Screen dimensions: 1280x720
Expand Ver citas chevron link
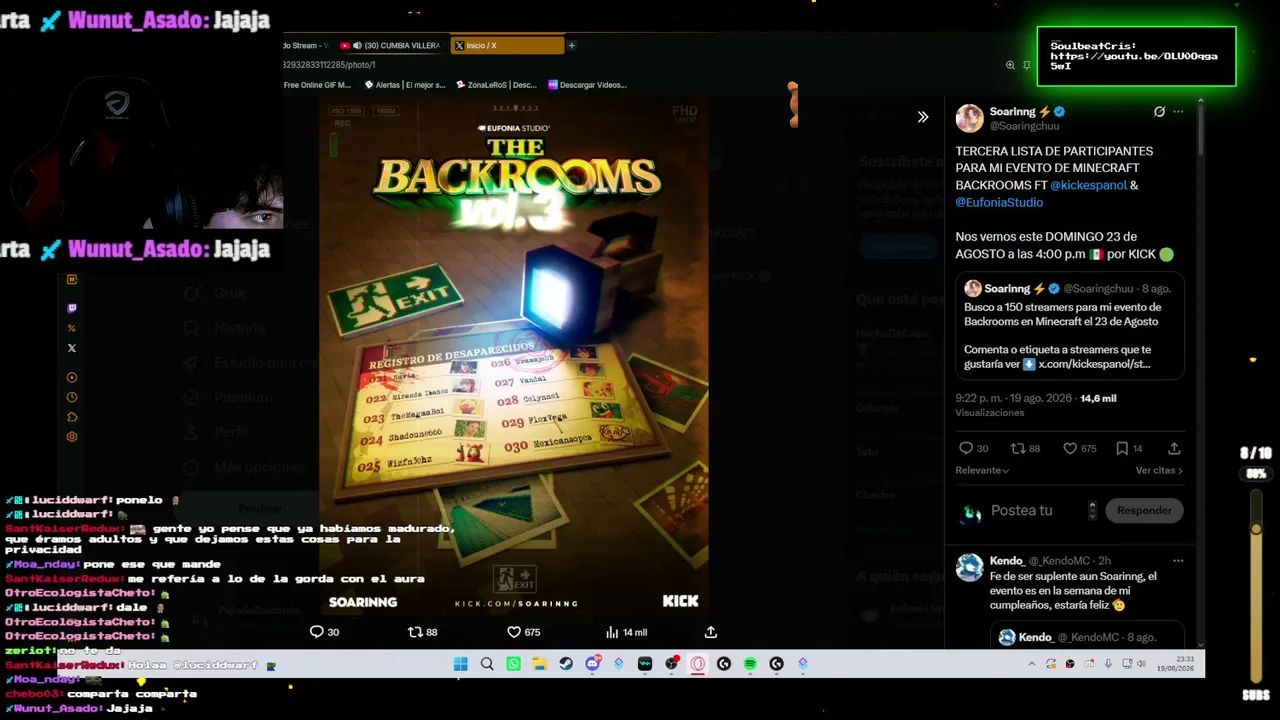click(1159, 470)
